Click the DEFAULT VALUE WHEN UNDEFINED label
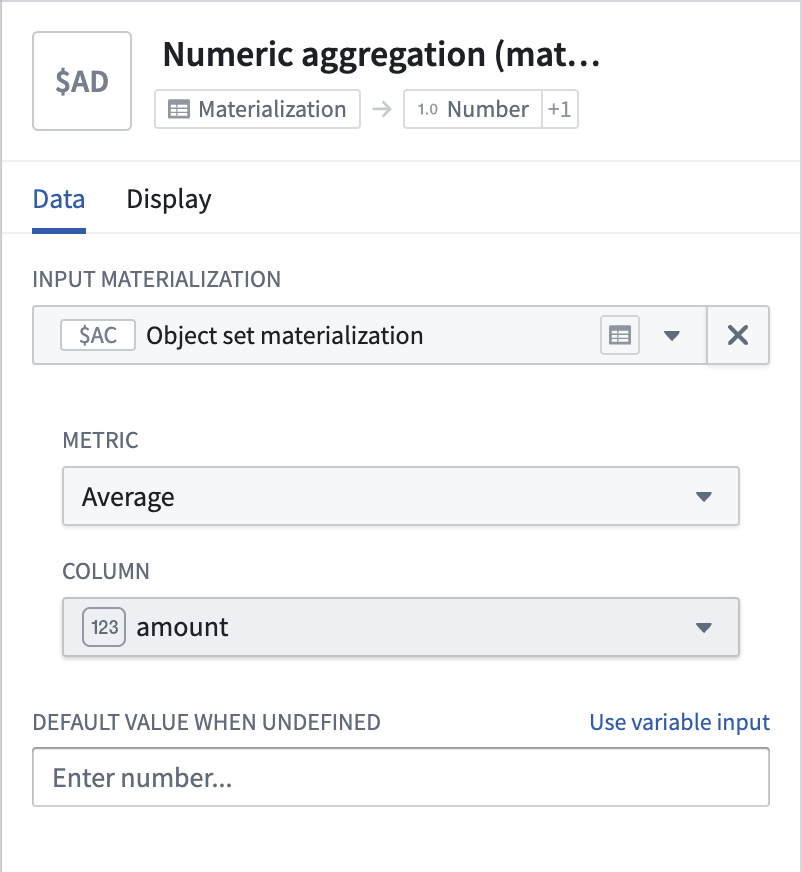The image size is (802, 872). [206, 722]
